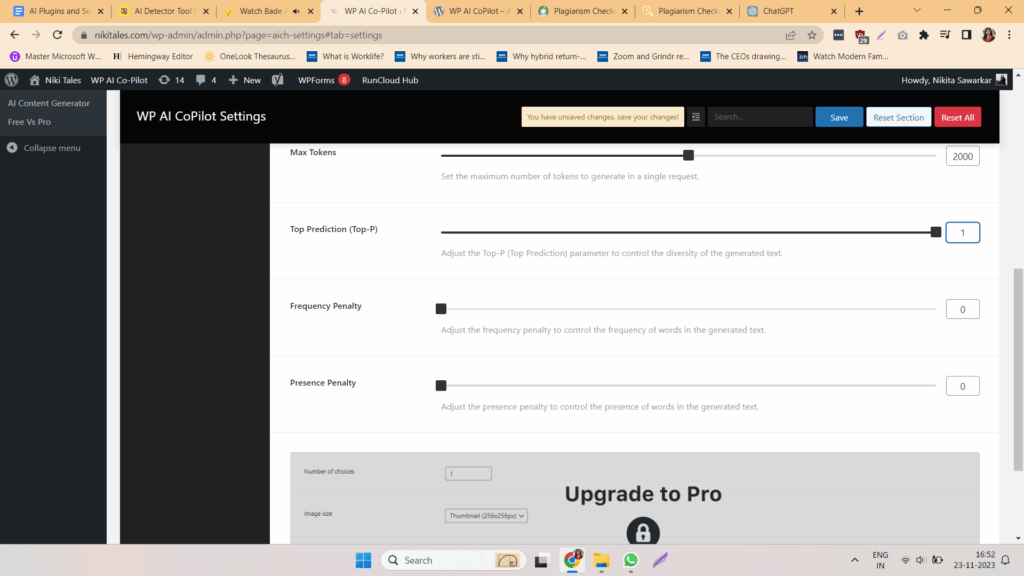Open Chrome from the taskbar
The image size is (1024, 576).
click(572, 560)
